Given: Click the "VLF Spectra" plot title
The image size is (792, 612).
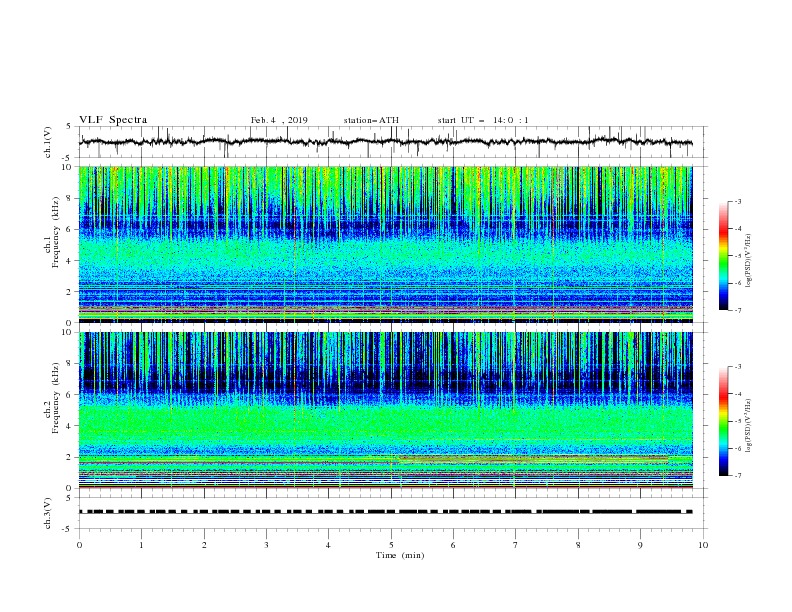Looking at the screenshot, I should coord(113,120).
